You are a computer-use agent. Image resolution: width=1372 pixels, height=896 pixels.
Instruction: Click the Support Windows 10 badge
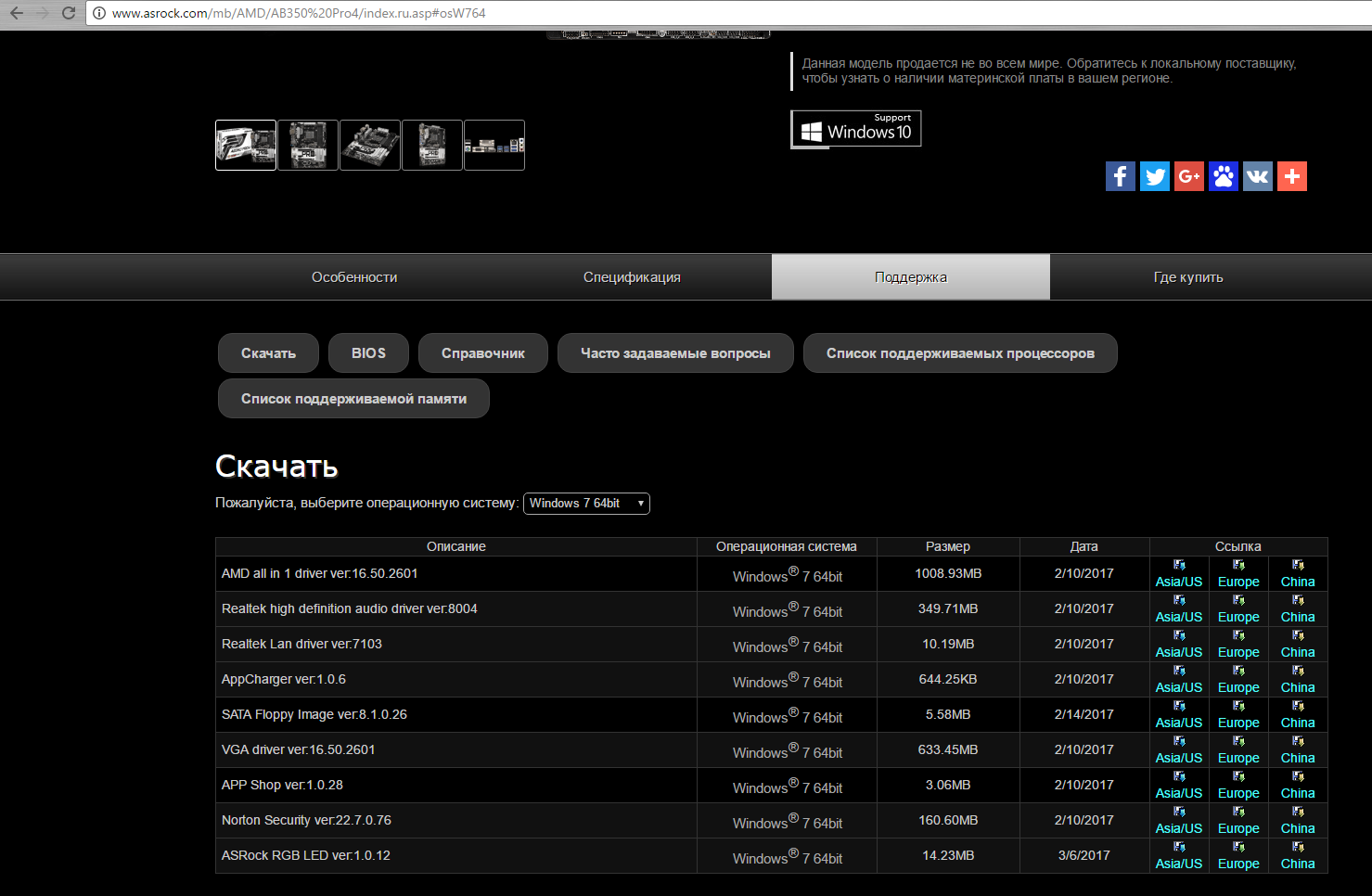click(856, 128)
